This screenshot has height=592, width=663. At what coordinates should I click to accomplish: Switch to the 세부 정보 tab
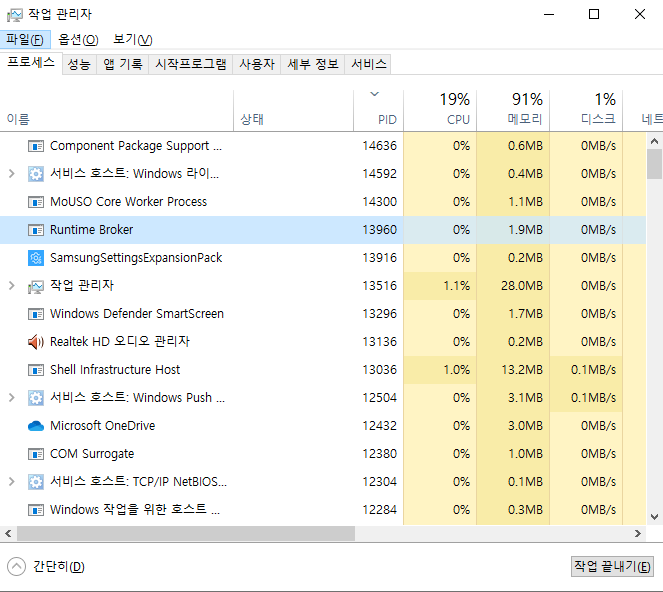click(x=313, y=64)
